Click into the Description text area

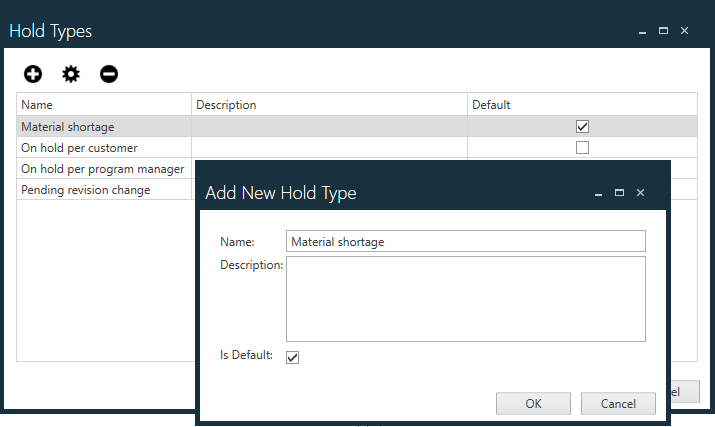(465, 299)
